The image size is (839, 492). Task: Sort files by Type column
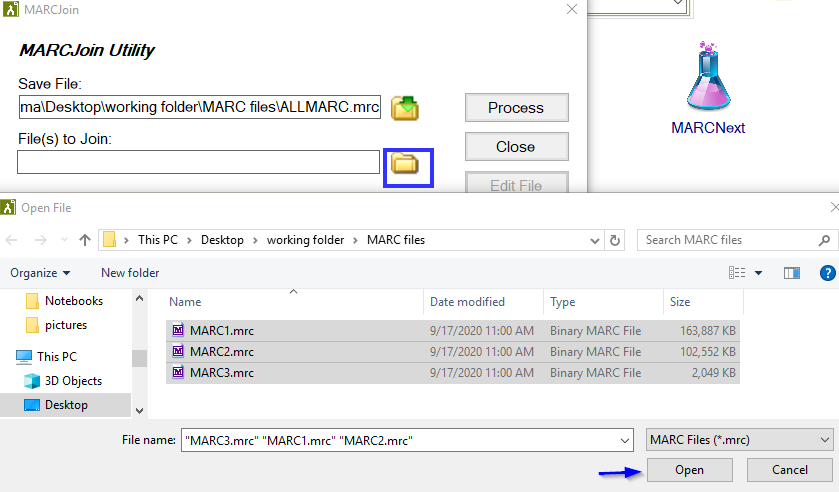562,302
